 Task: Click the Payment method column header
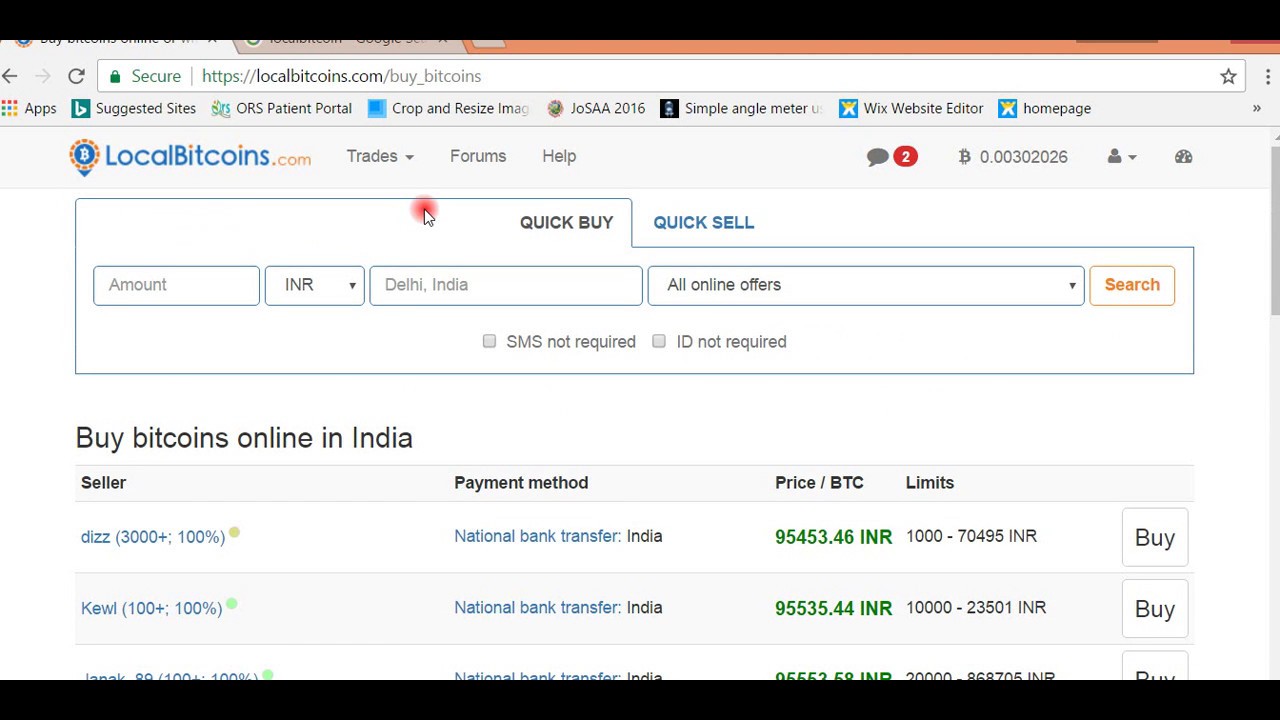click(x=521, y=483)
